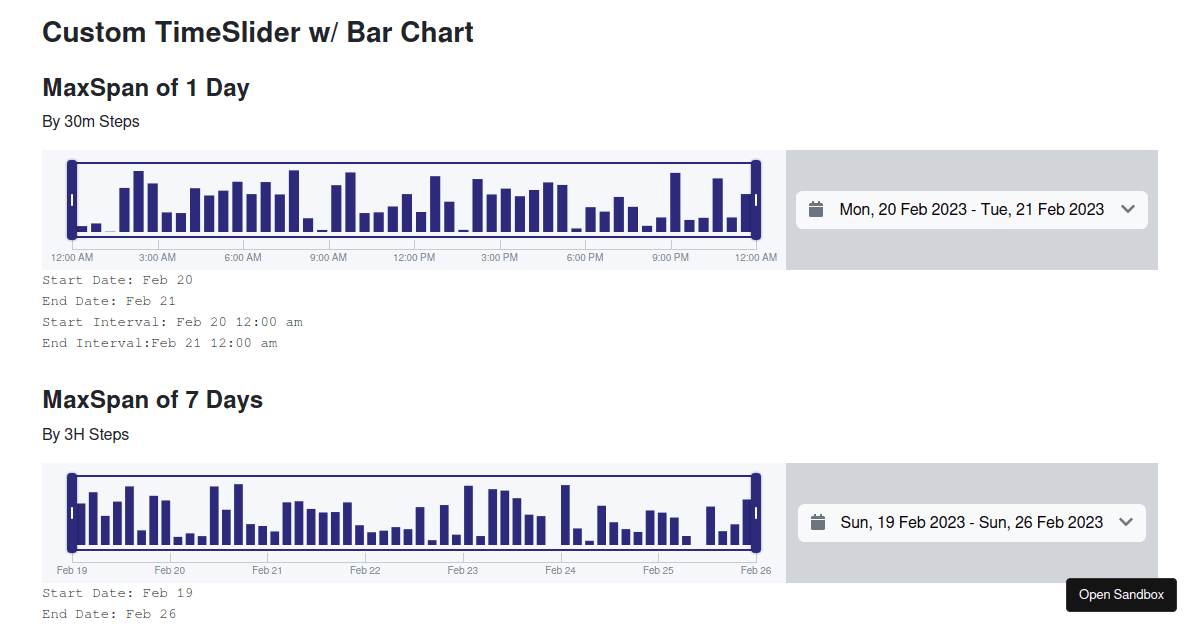Grab right handle of the 7 Days slider
This screenshot has height=630, width=1200.
(x=756, y=513)
